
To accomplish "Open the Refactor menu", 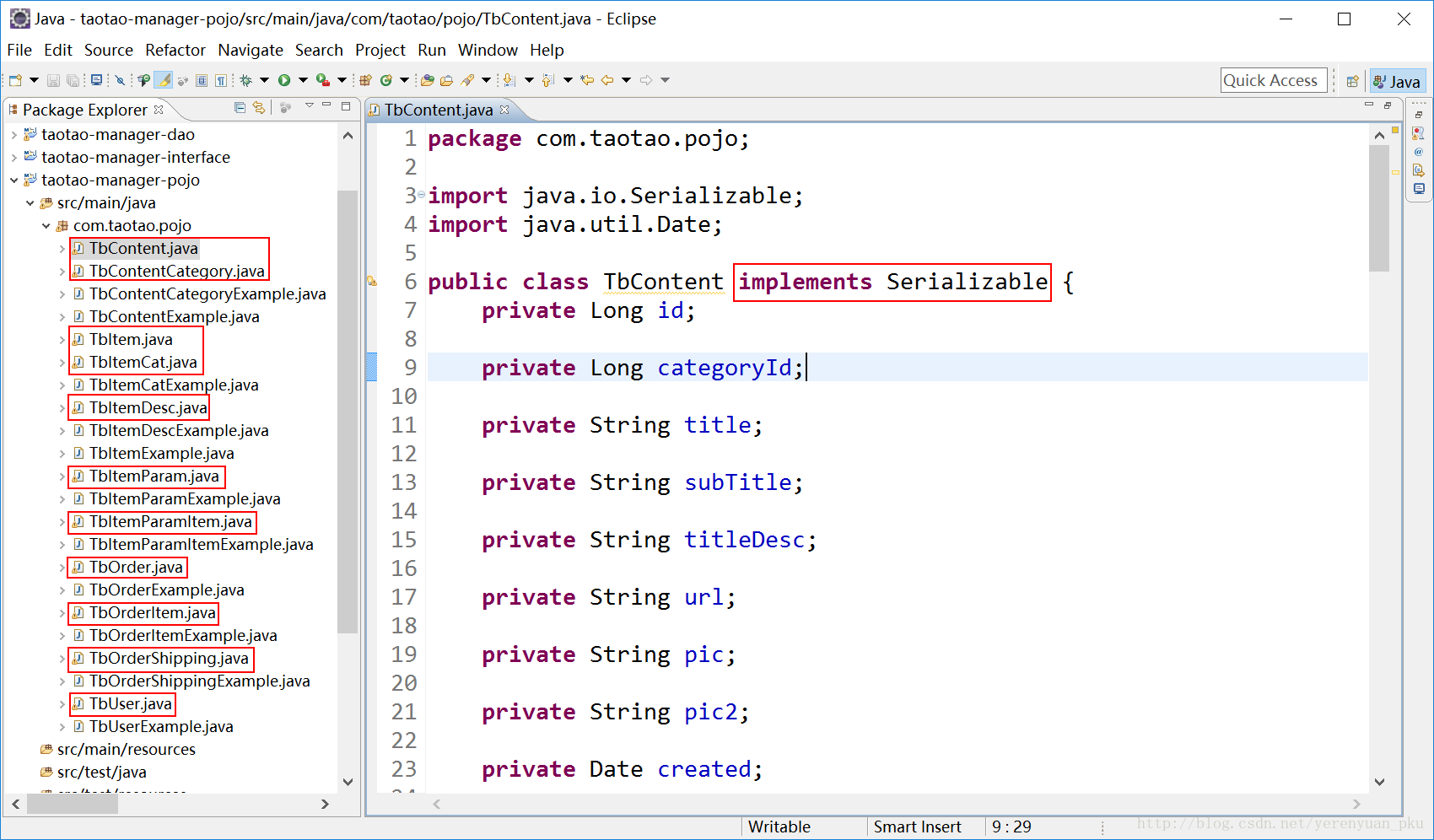I will click(x=175, y=50).
